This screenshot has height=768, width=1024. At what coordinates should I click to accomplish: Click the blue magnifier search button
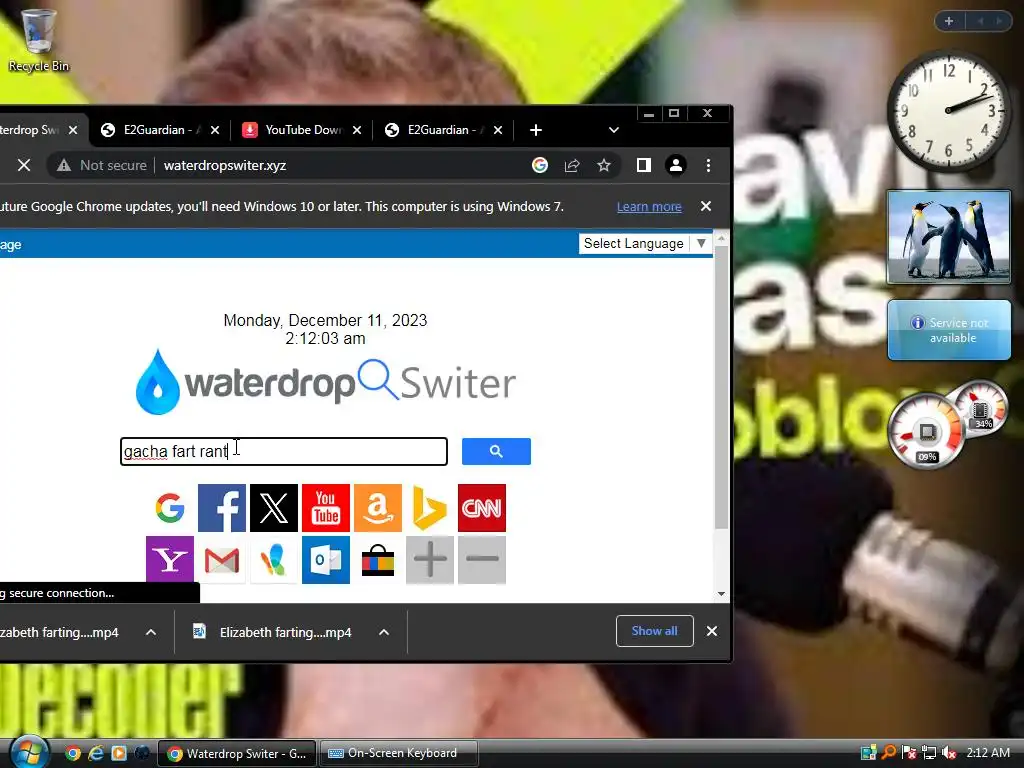[x=496, y=451]
